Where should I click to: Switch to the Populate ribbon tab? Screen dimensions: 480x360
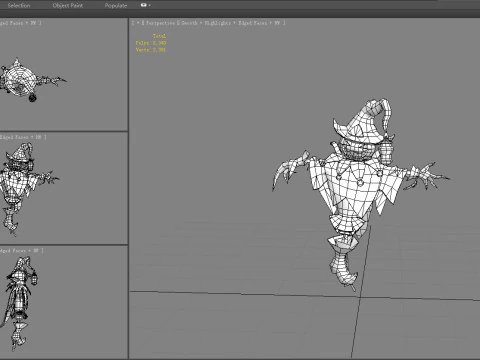point(116,5)
